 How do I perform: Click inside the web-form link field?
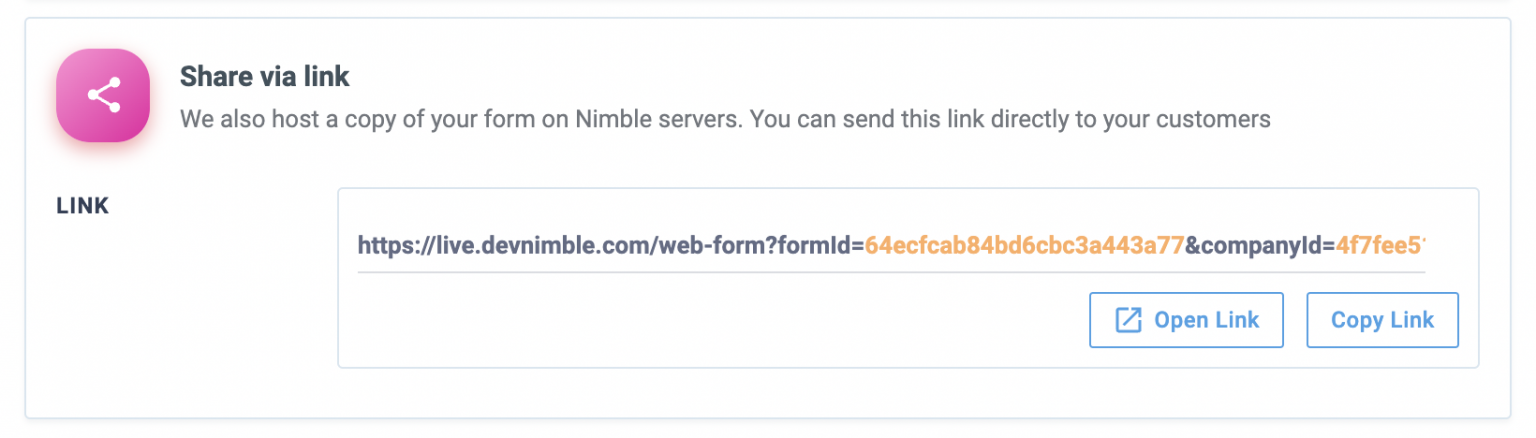click(x=891, y=245)
